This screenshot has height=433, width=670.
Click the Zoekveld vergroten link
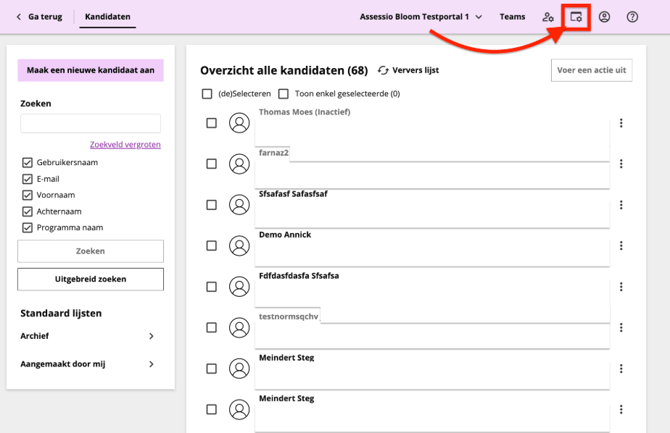(125, 145)
